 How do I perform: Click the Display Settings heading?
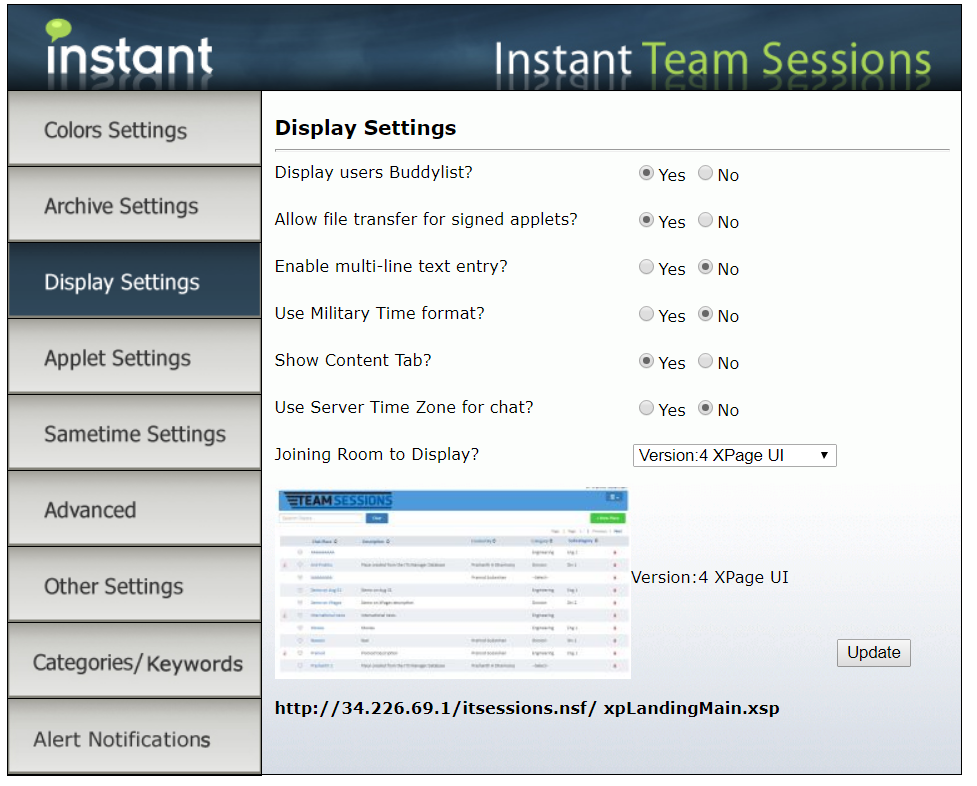tap(366, 128)
